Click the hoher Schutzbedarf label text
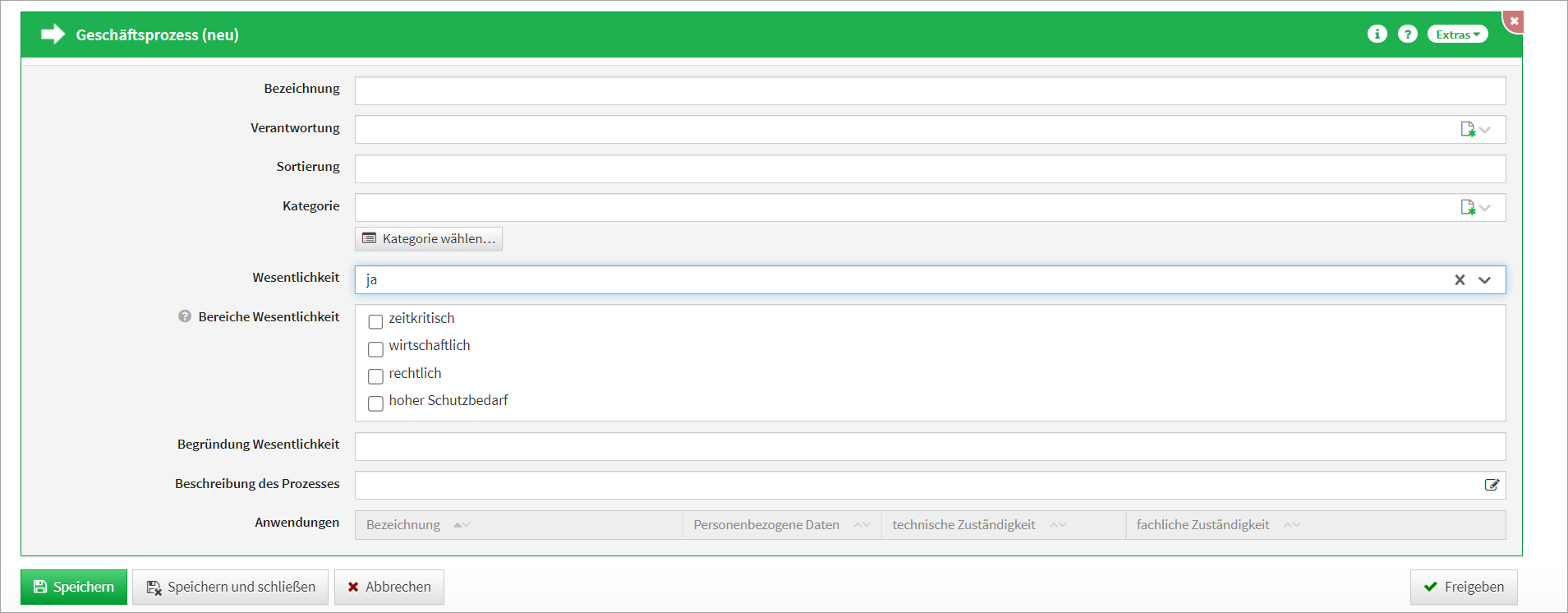Screen dimensions: 1568x613 coord(448,400)
